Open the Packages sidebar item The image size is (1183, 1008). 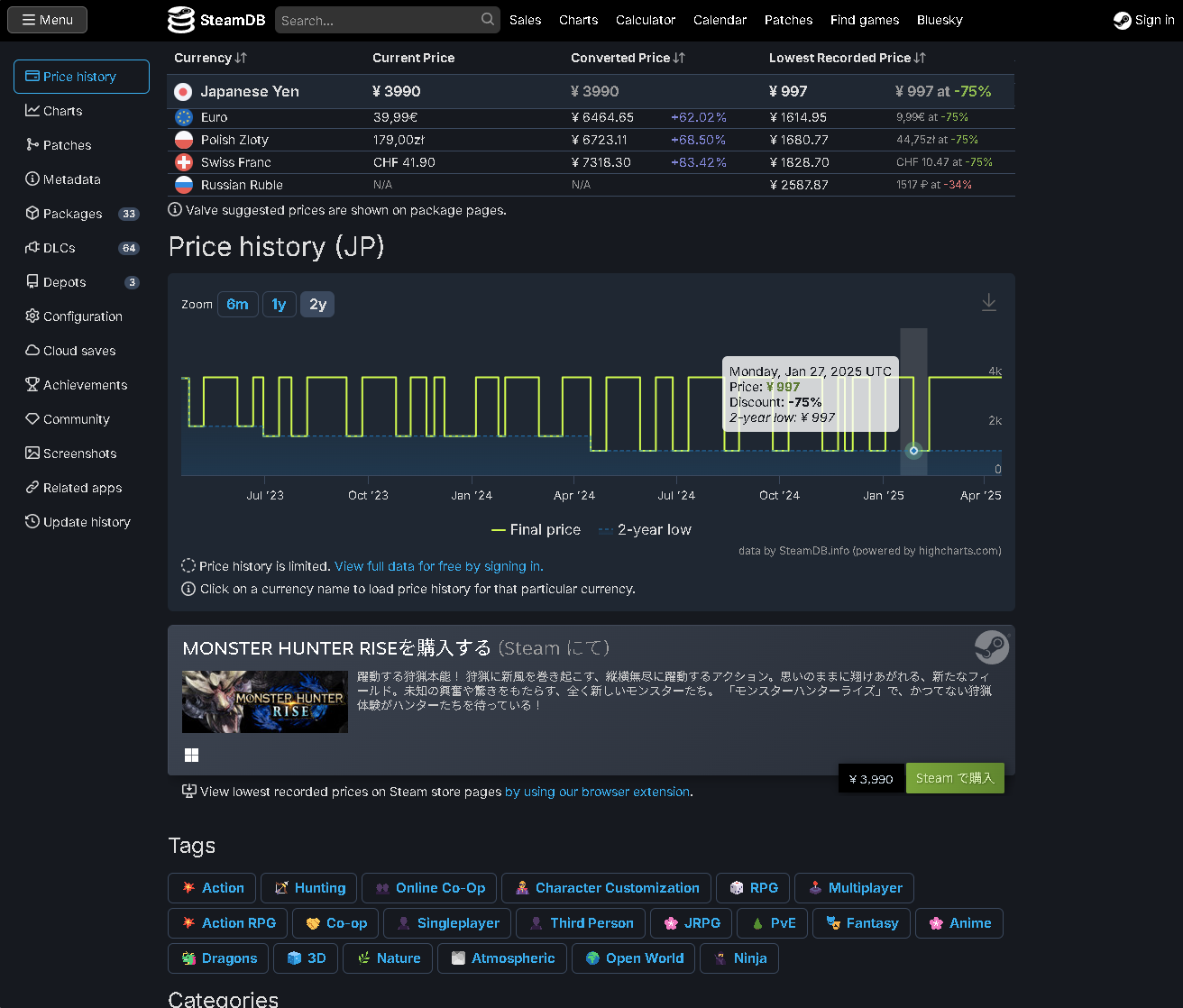click(81, 214)
